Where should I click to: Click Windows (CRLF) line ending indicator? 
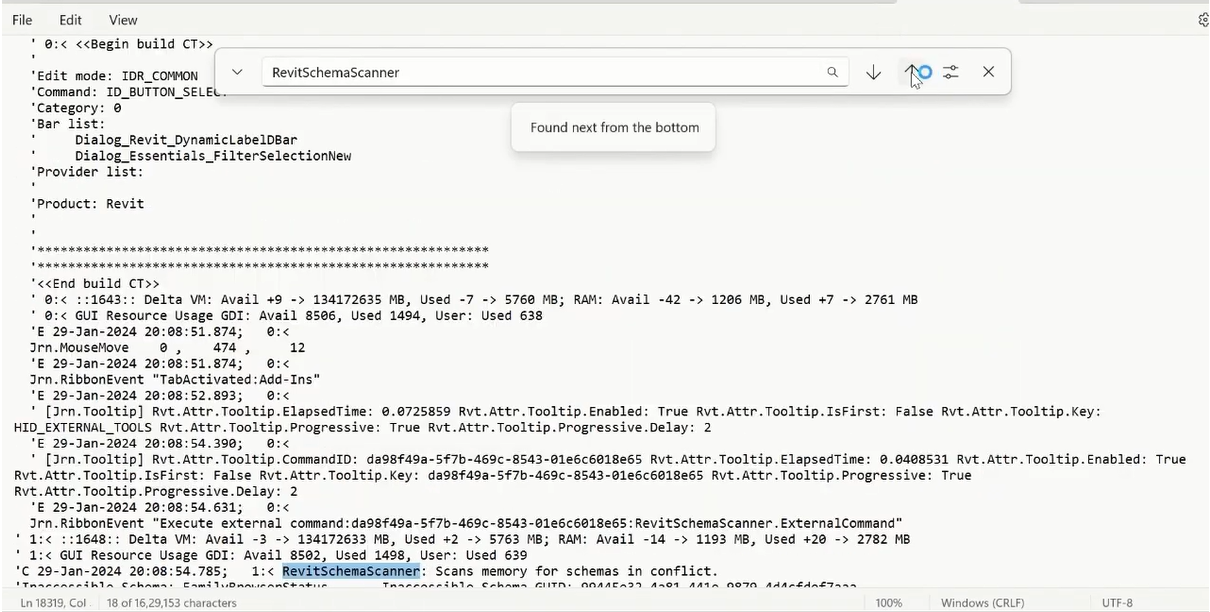[x=982, y=603]
